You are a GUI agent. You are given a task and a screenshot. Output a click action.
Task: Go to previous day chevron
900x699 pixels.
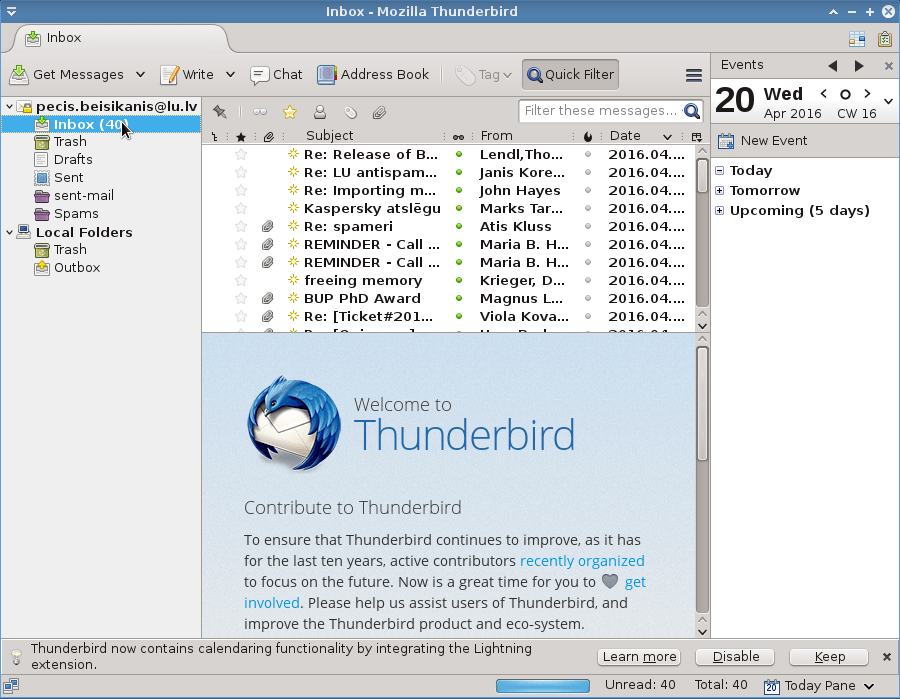click(824, 94)
